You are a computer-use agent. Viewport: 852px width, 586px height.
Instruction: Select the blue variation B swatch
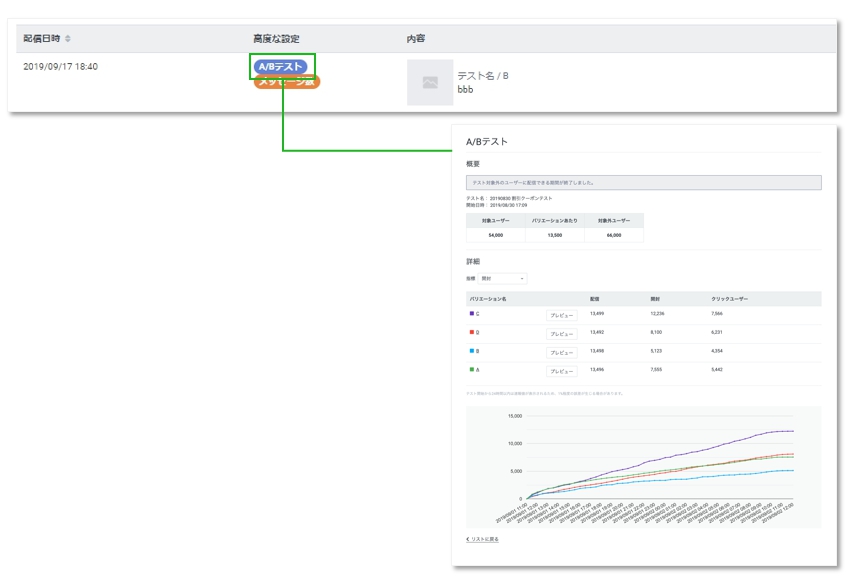point(471,352)
